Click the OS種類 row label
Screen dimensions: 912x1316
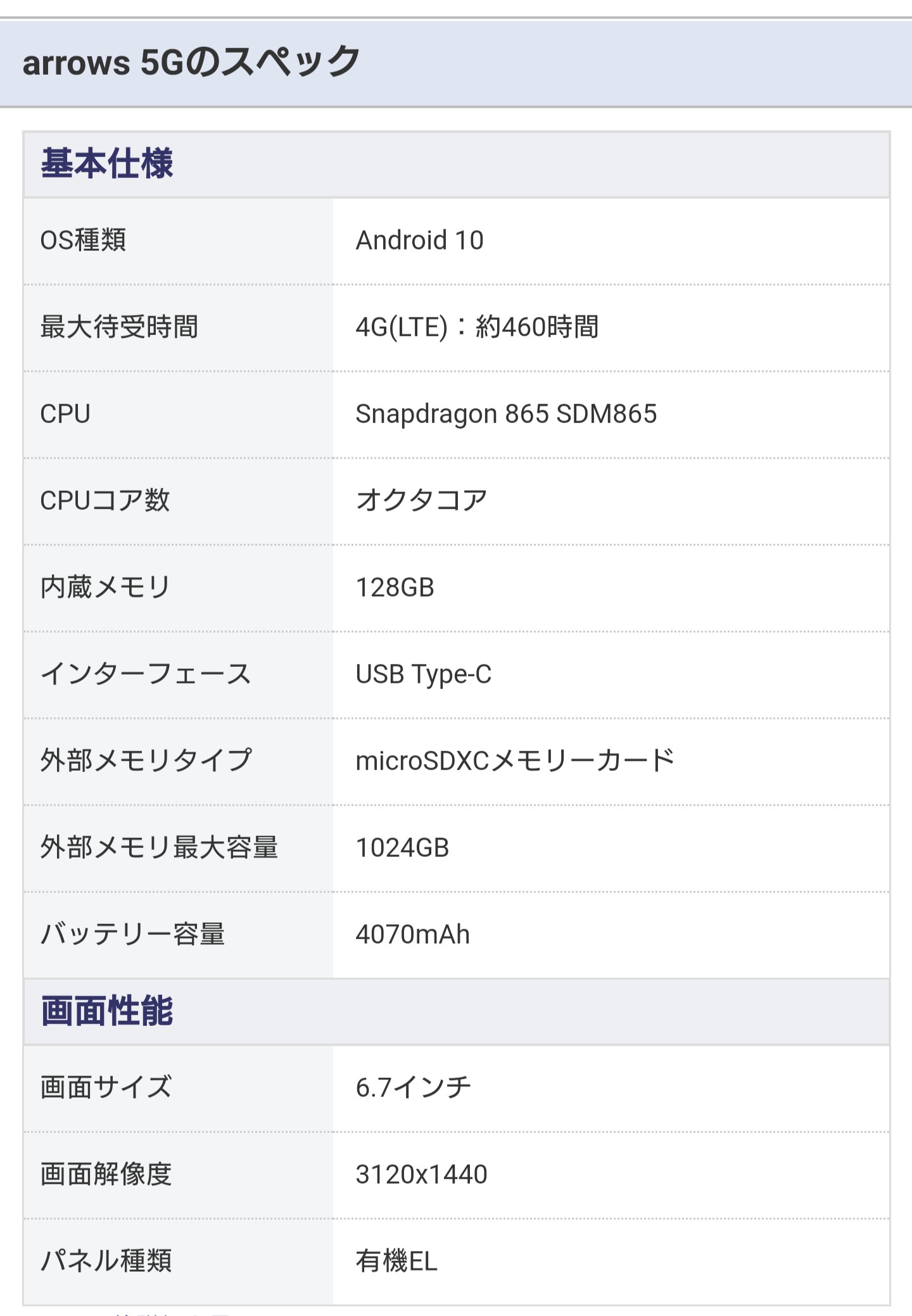pos(83,241)
